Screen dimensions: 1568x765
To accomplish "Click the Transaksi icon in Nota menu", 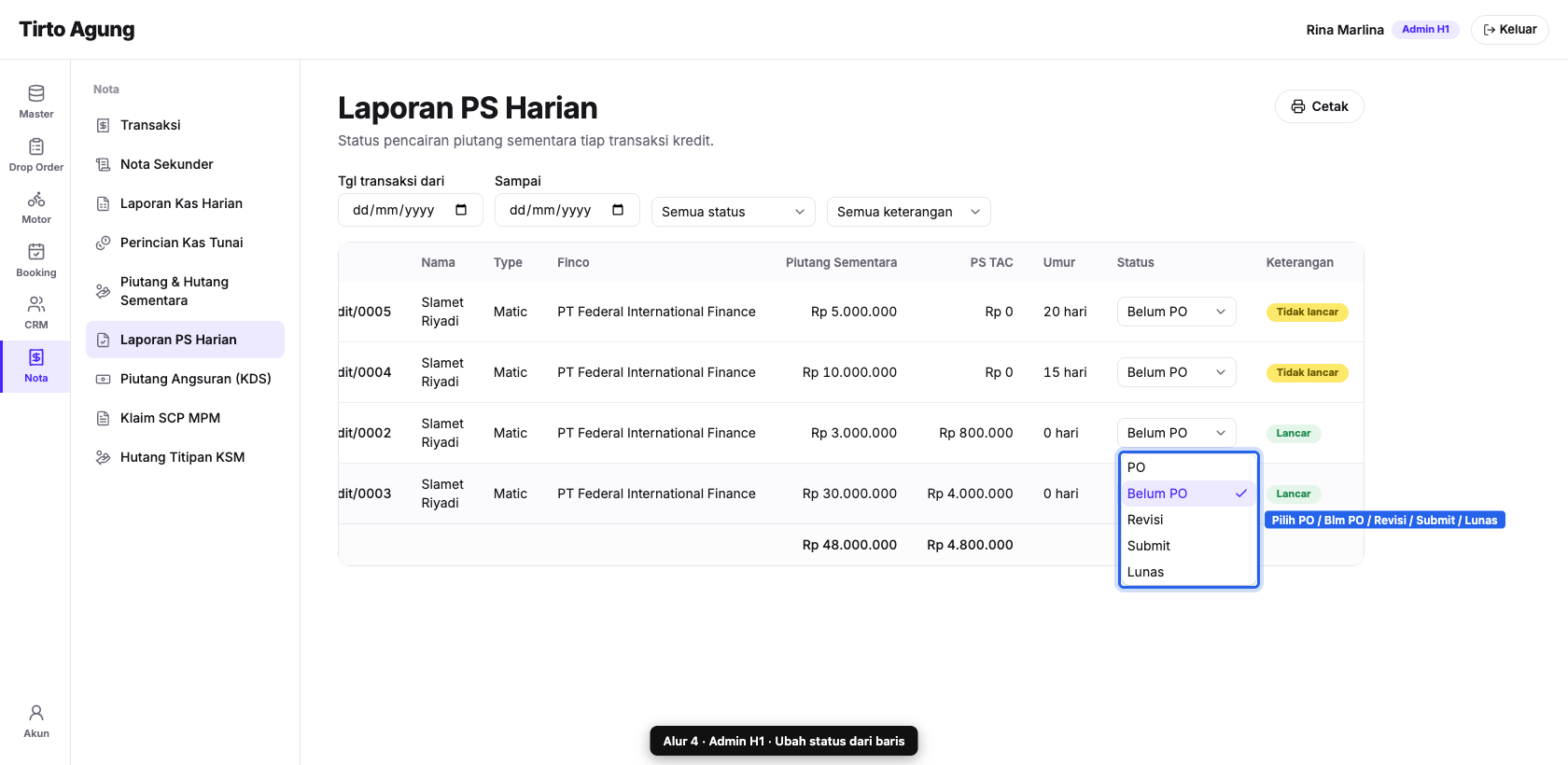I will [104, 125].
